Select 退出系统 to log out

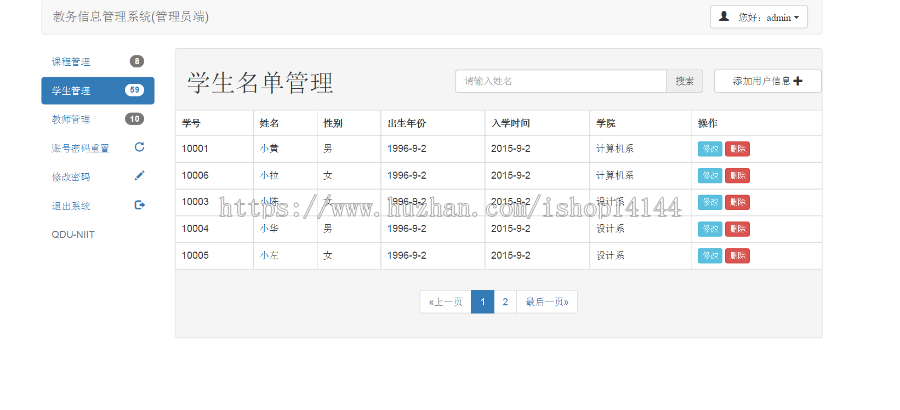coord(98,206)
